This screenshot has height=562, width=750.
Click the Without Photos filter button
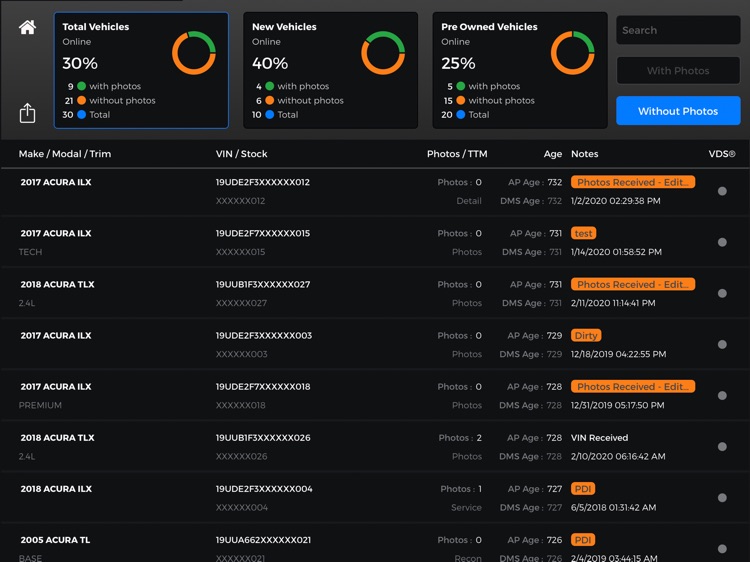point(678,111)
